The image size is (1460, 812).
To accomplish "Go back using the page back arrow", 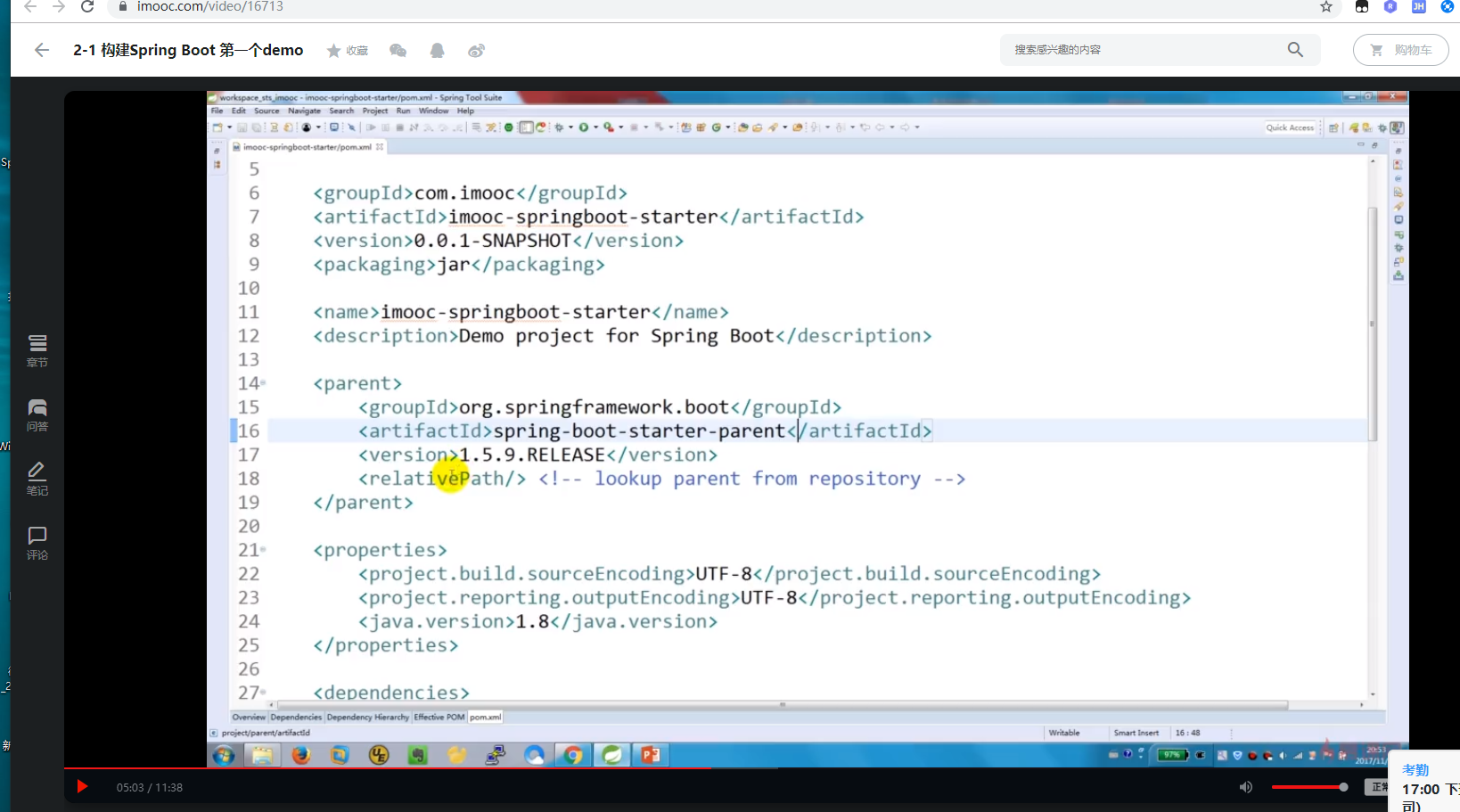I will pyautogui.click(x=41, y=50).
